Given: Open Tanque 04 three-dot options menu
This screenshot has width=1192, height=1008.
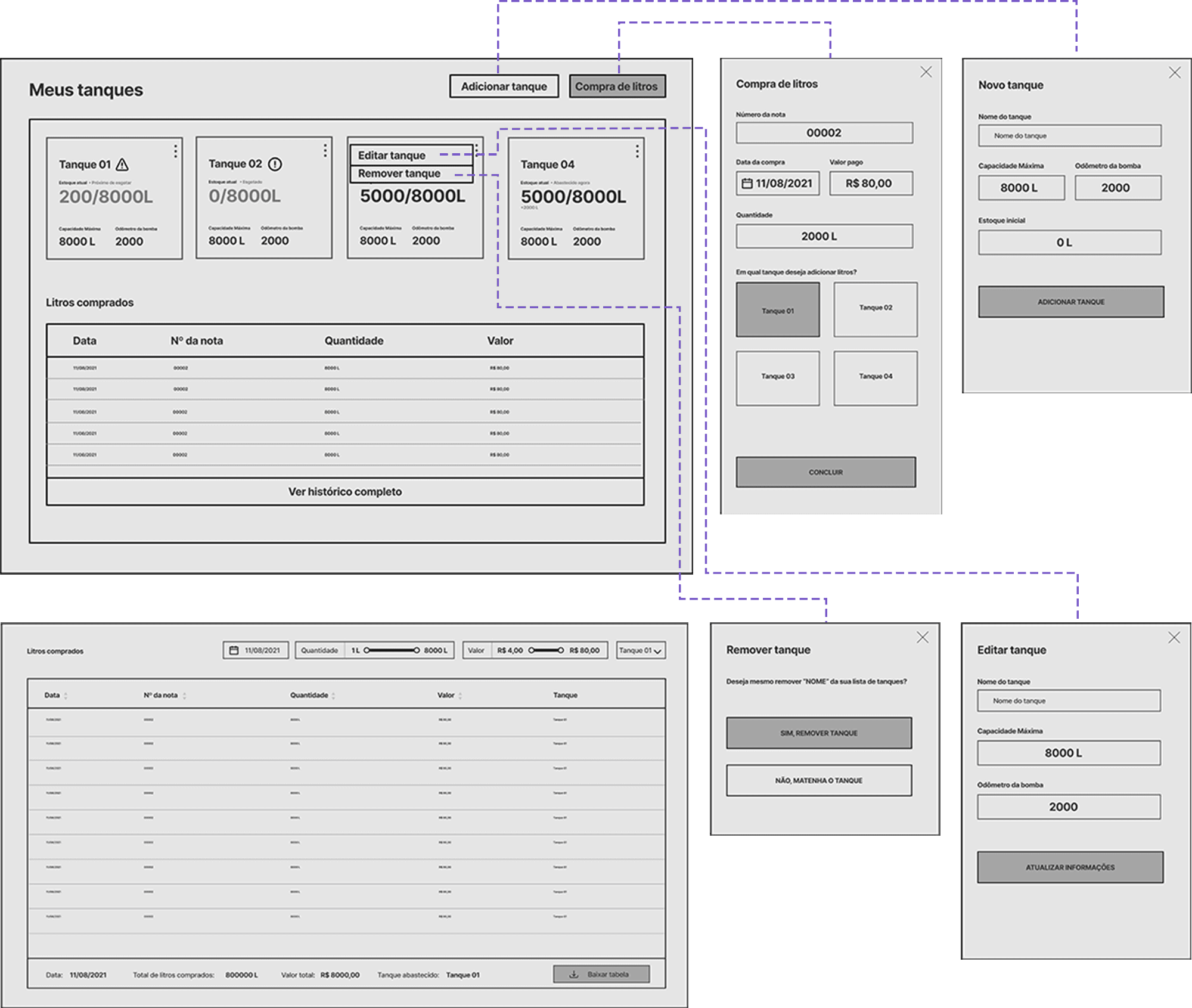Looking at the screenshot, I should click(637, 151).
